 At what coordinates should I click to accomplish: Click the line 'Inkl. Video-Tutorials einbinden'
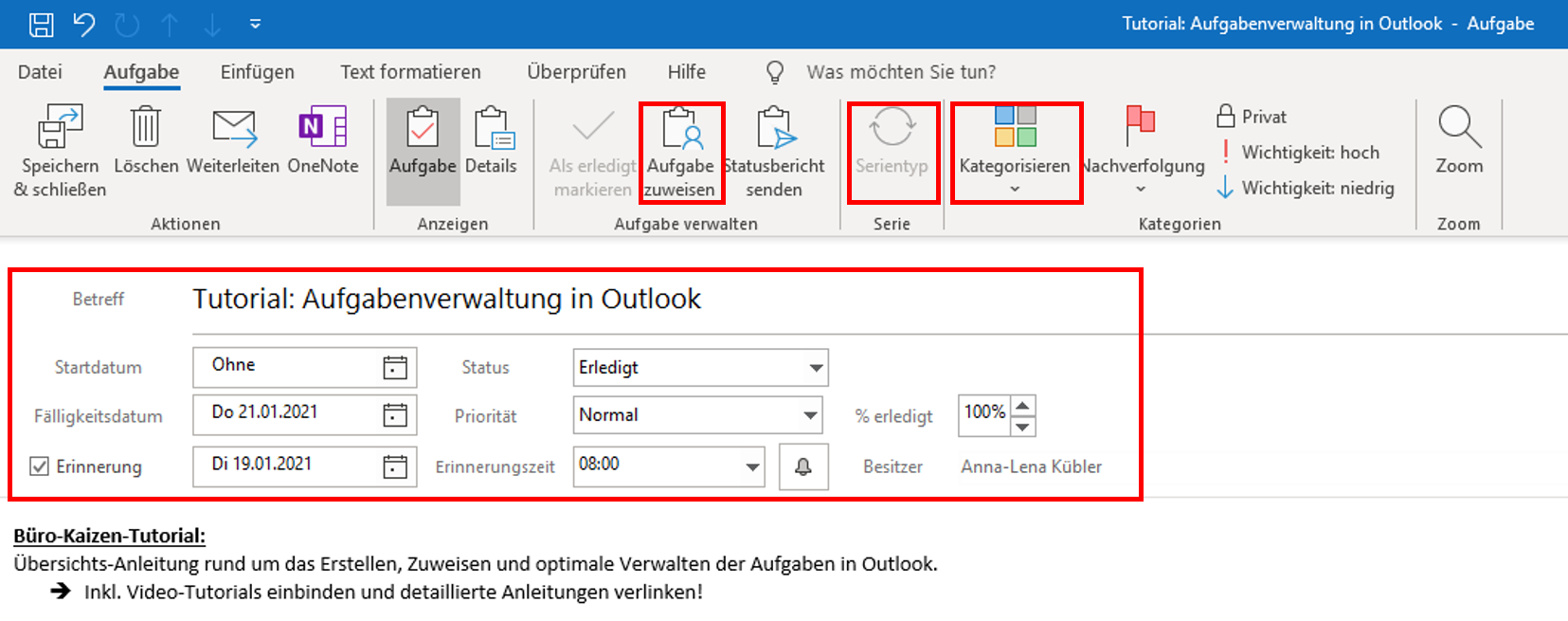point(393,593)
